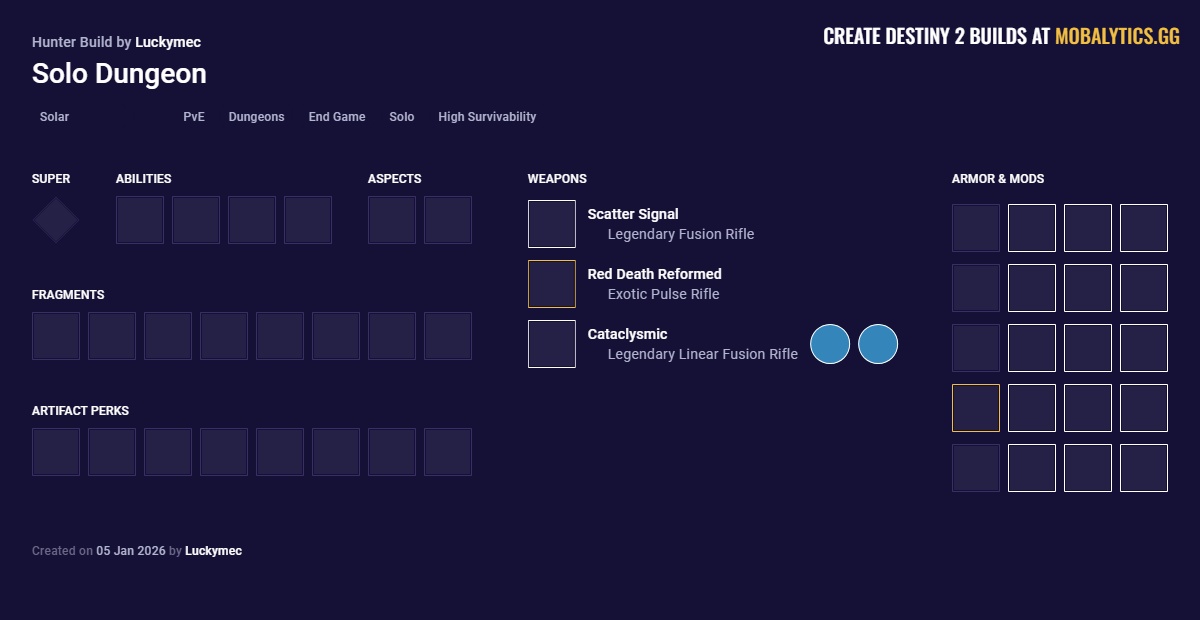This screenshot has width=1200, height=620.
Task: Click the High Survivability tag
Action: pos(486,117)
